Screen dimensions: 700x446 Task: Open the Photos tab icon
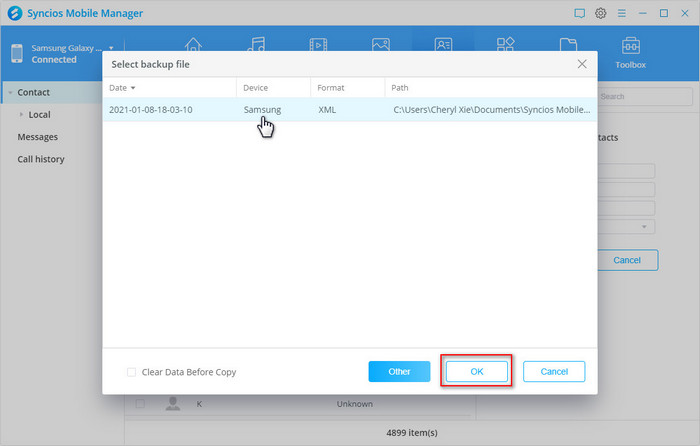tap(381, 44)
